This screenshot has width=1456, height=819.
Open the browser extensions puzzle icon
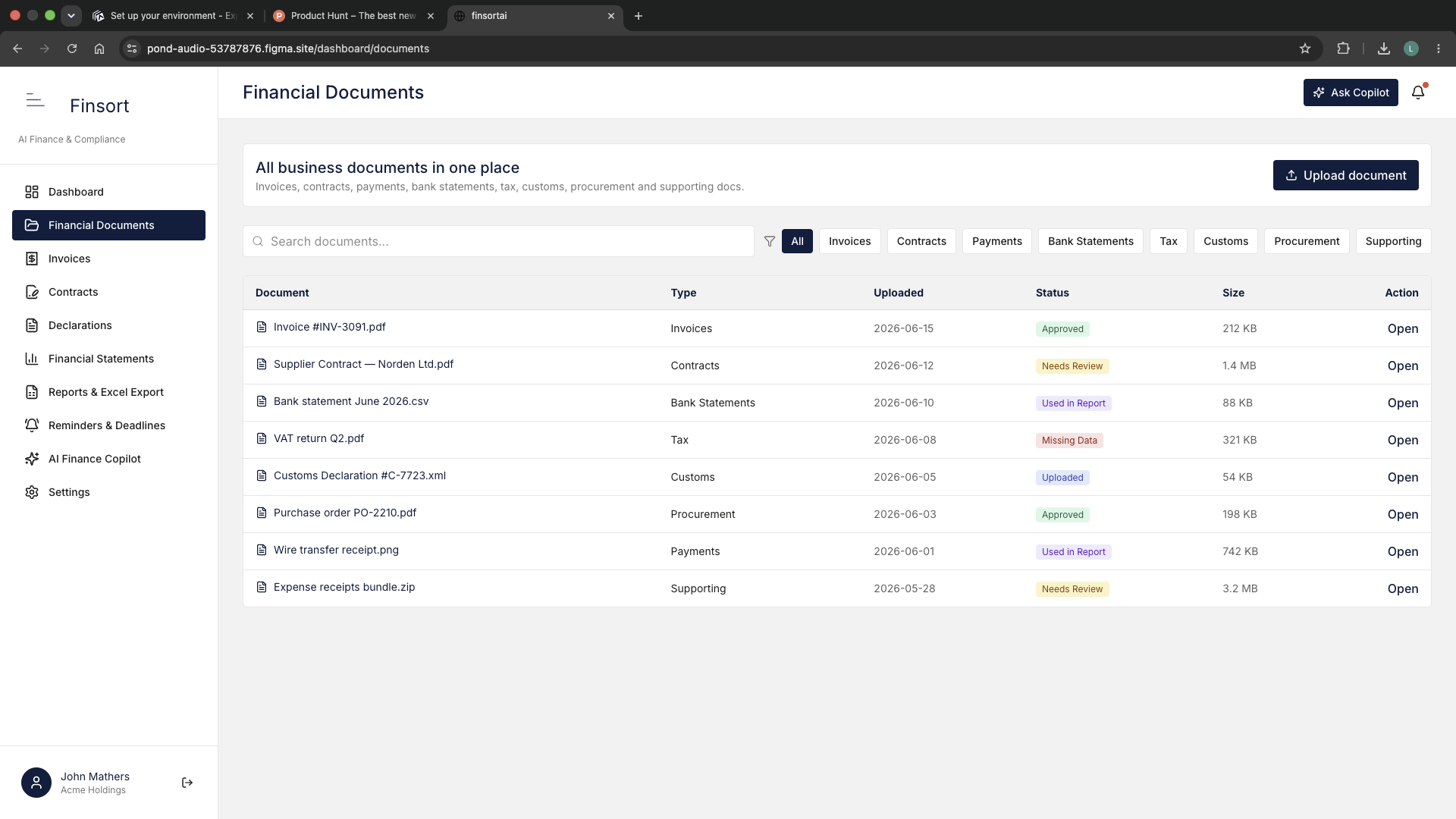[1343, 49]
